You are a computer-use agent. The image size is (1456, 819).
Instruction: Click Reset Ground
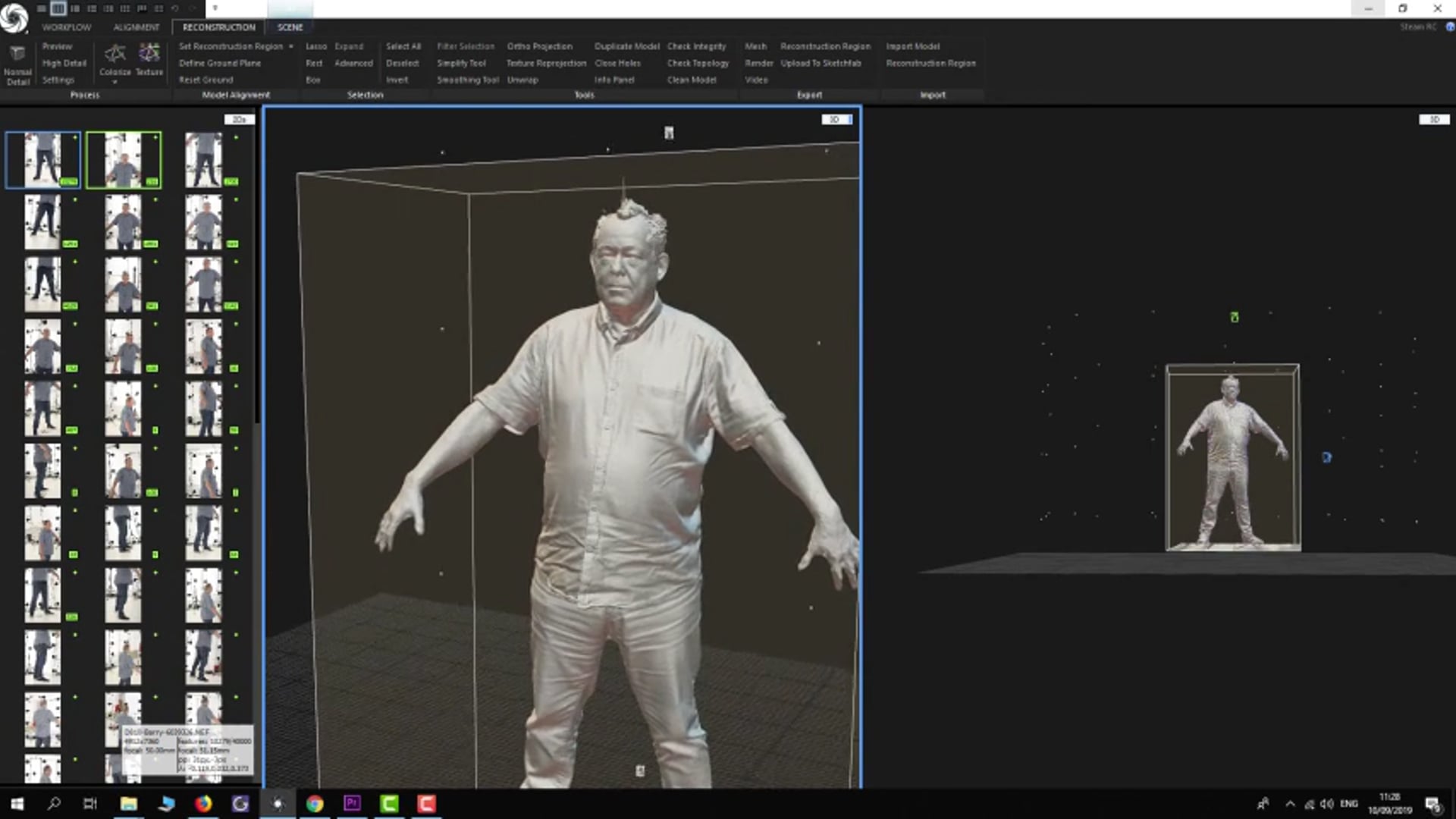tap(206, 80)
